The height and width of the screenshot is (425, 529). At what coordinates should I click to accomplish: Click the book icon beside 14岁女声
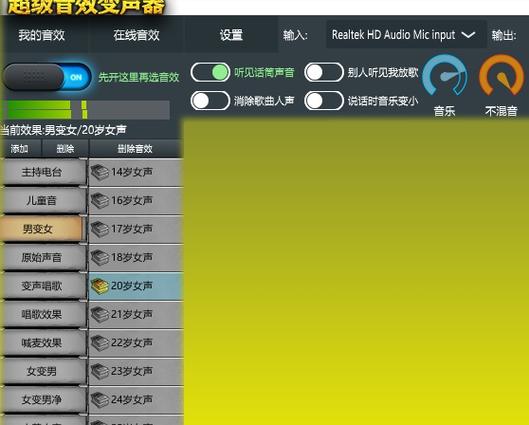(x=100, y=172)
